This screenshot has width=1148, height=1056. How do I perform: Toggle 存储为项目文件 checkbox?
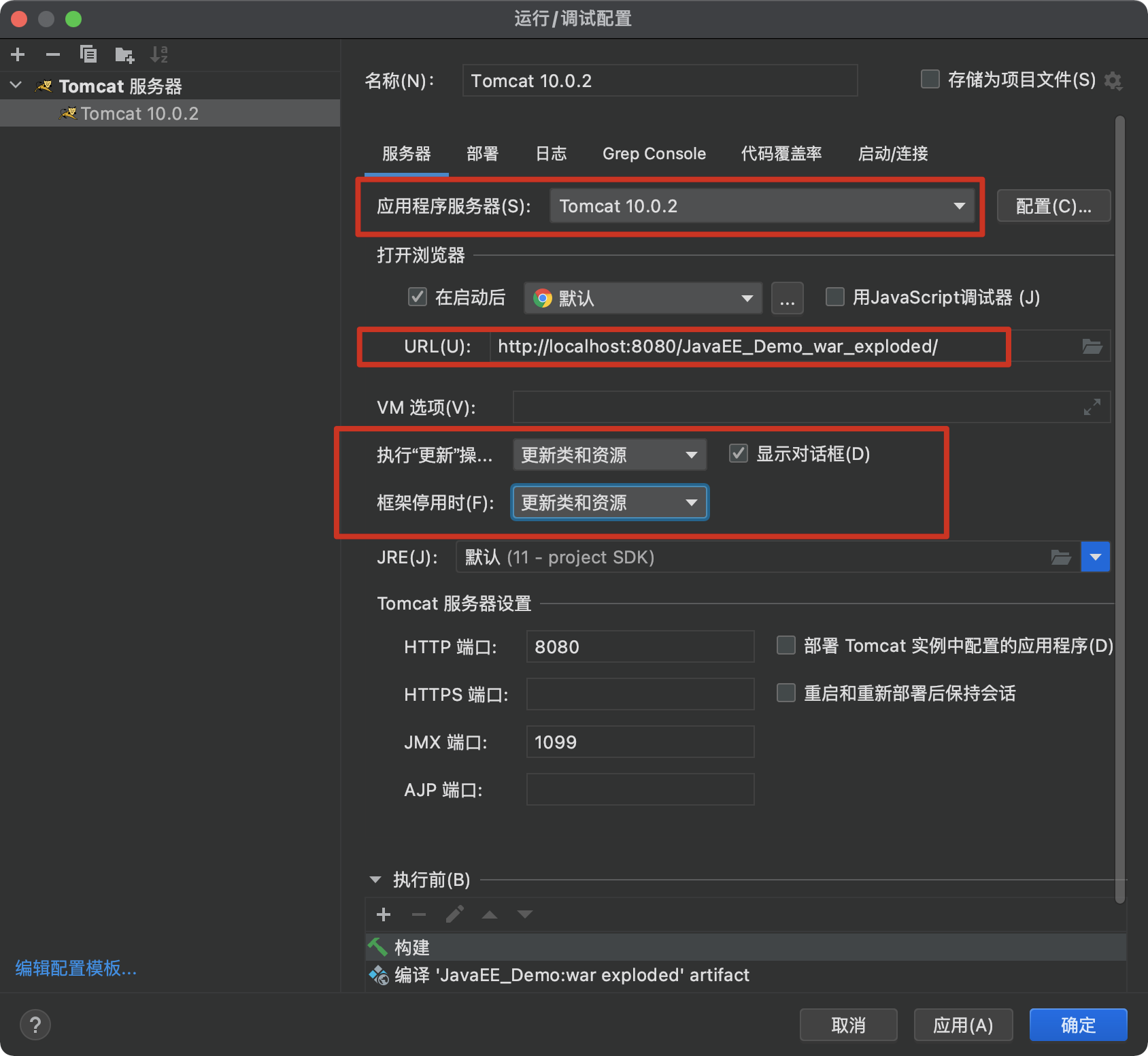[930, 79]
